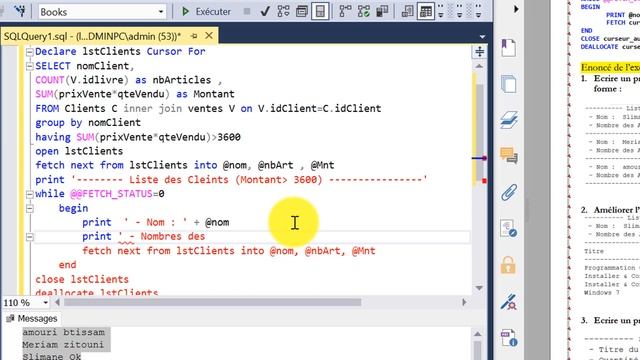640x360 pixels.
Task: Toggle Include Live Query Statistics
Action: pos(364,11)
